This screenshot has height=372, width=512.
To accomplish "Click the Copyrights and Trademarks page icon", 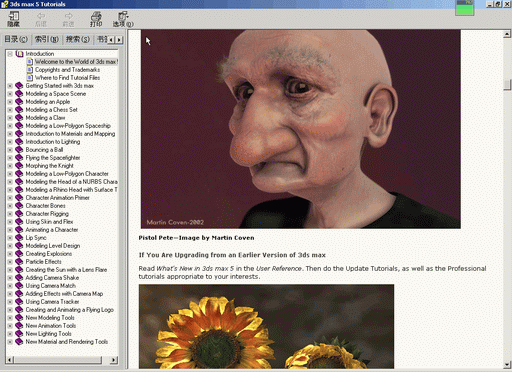I will 30,70.
